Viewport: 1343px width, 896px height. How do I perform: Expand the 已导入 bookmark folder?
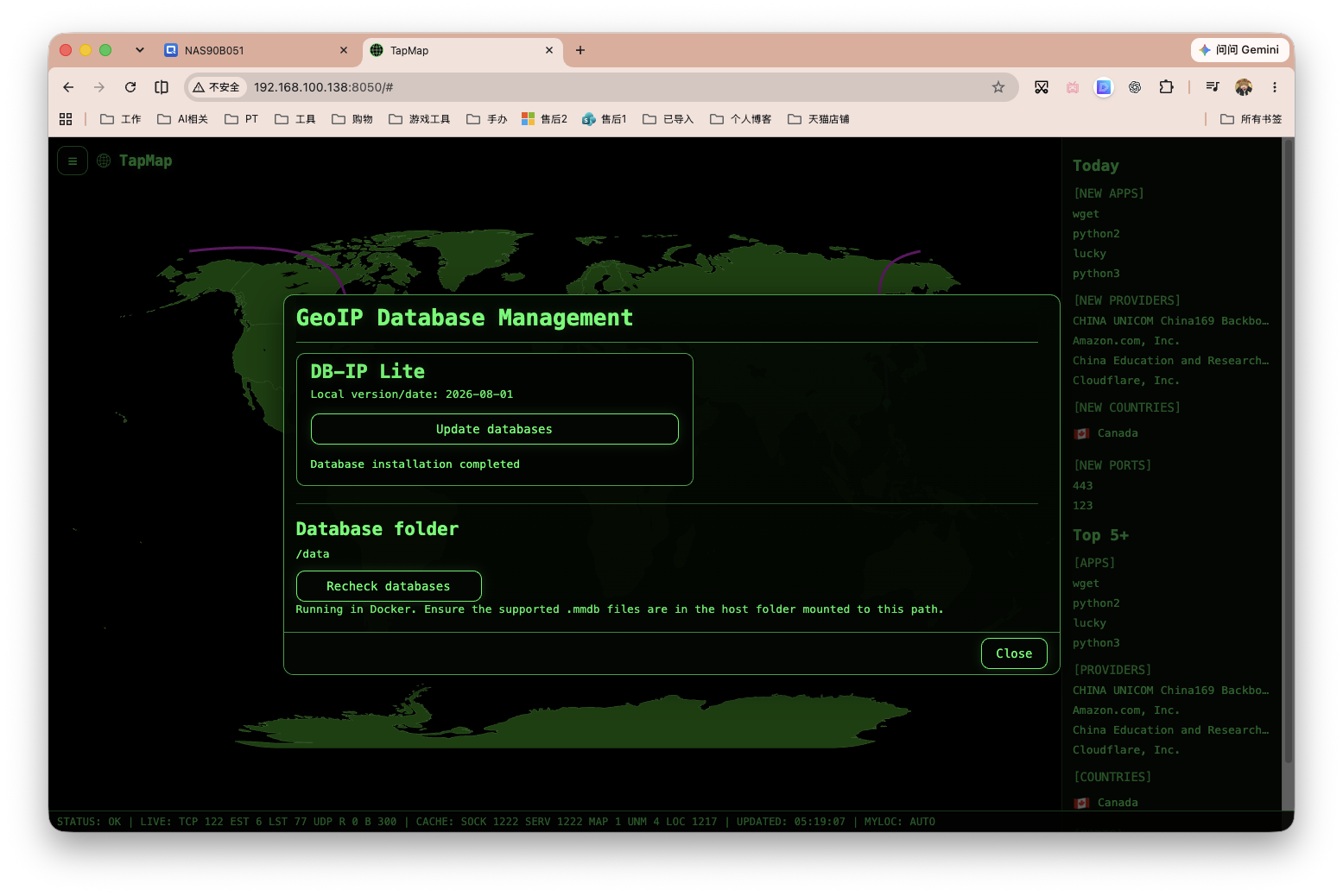tap(668, 119)
